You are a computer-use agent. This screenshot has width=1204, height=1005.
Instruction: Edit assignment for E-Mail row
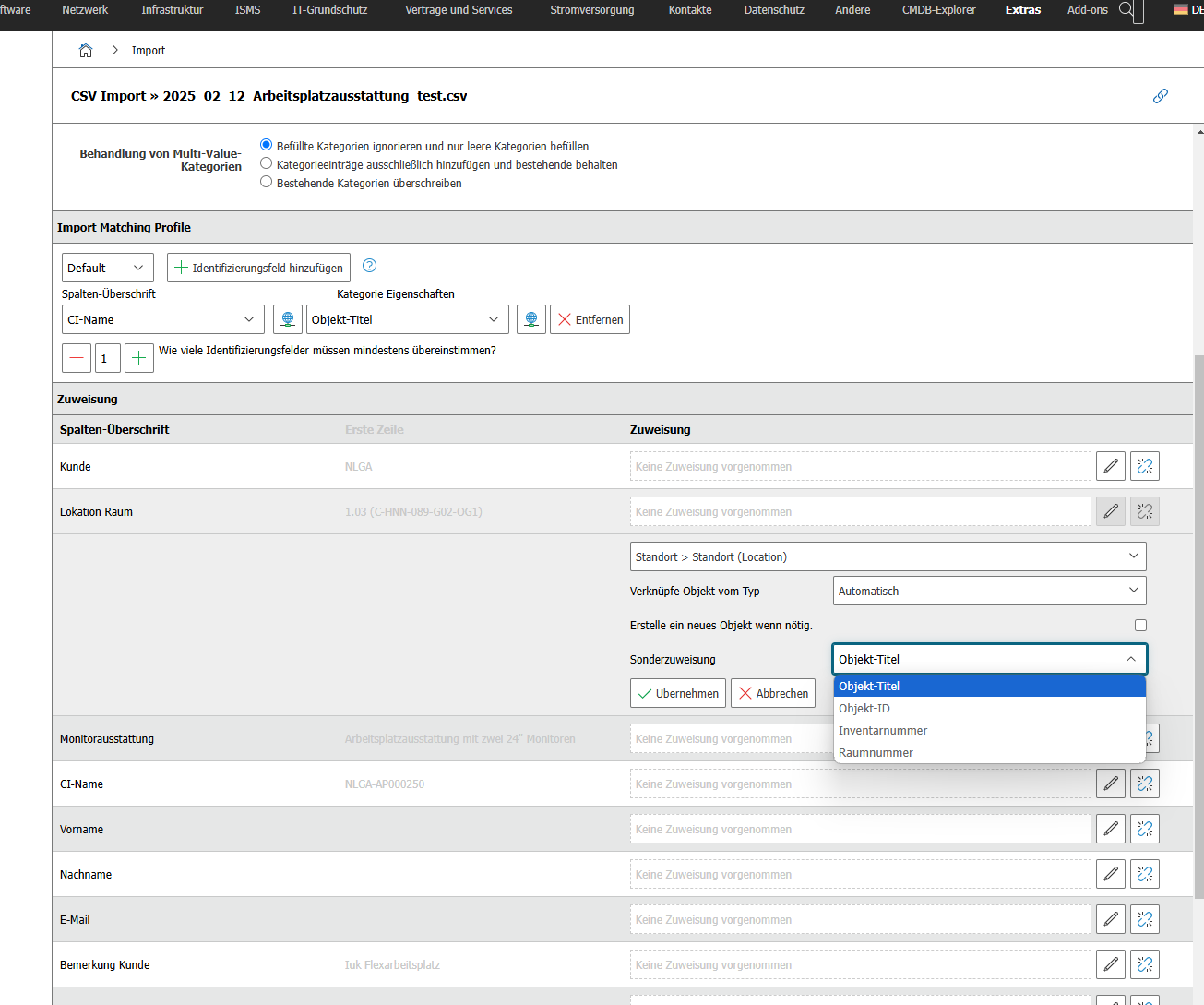click(1111, 919)
